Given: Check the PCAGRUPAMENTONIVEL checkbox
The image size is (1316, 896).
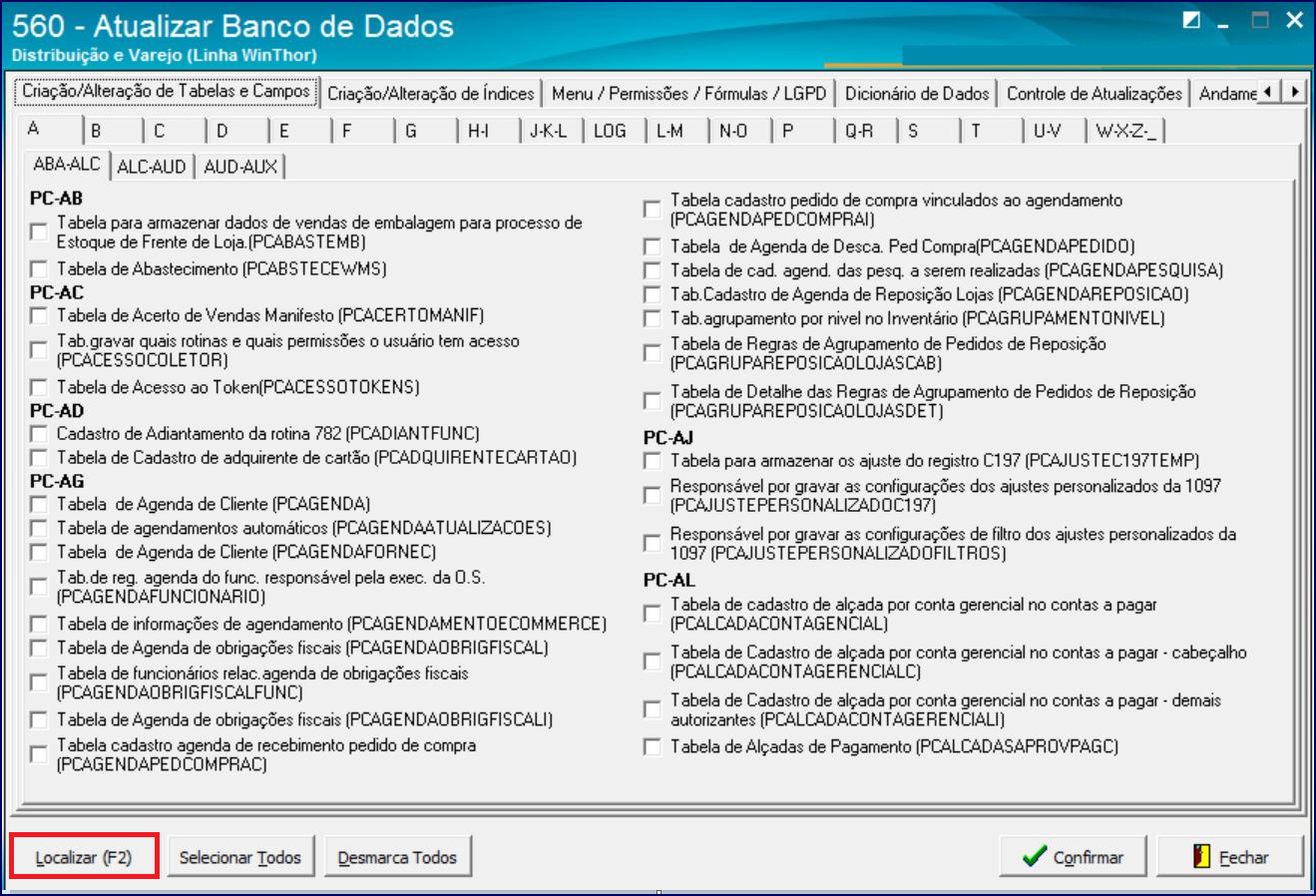Looking at the screenshot, I should click(x=653, y=318).
